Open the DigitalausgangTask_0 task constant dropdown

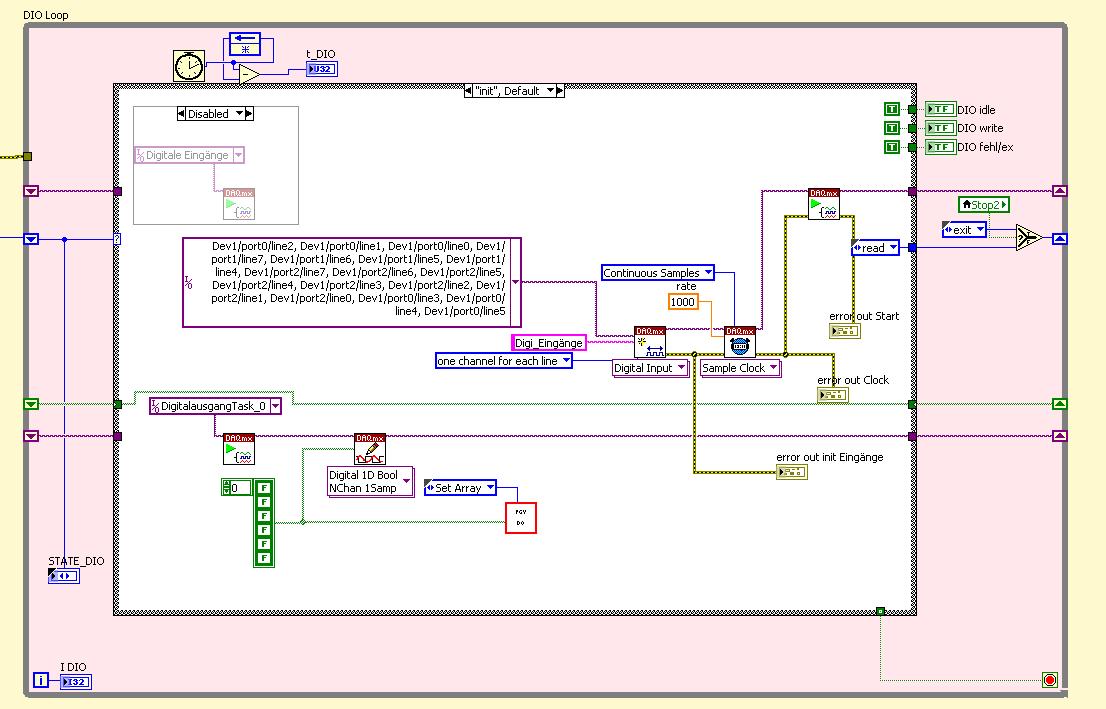click(x=275, y=406)
